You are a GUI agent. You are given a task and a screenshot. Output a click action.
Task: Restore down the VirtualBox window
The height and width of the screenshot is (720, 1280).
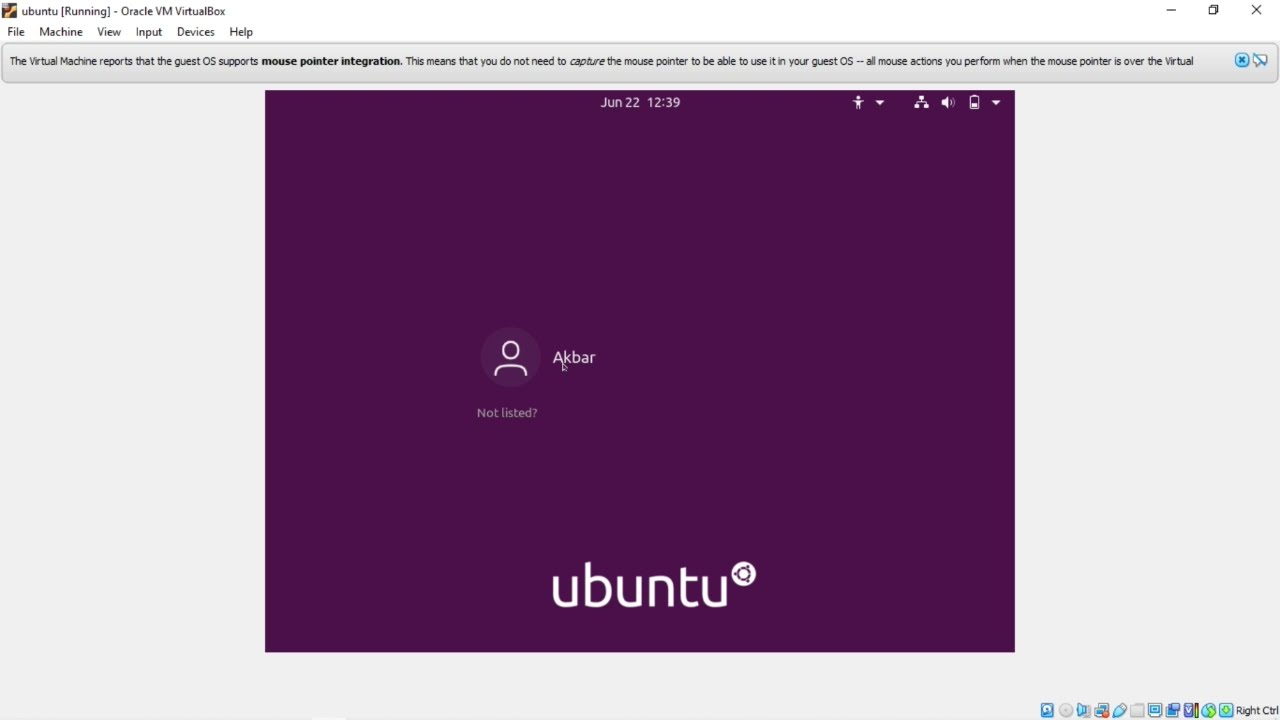[1213, 10]
